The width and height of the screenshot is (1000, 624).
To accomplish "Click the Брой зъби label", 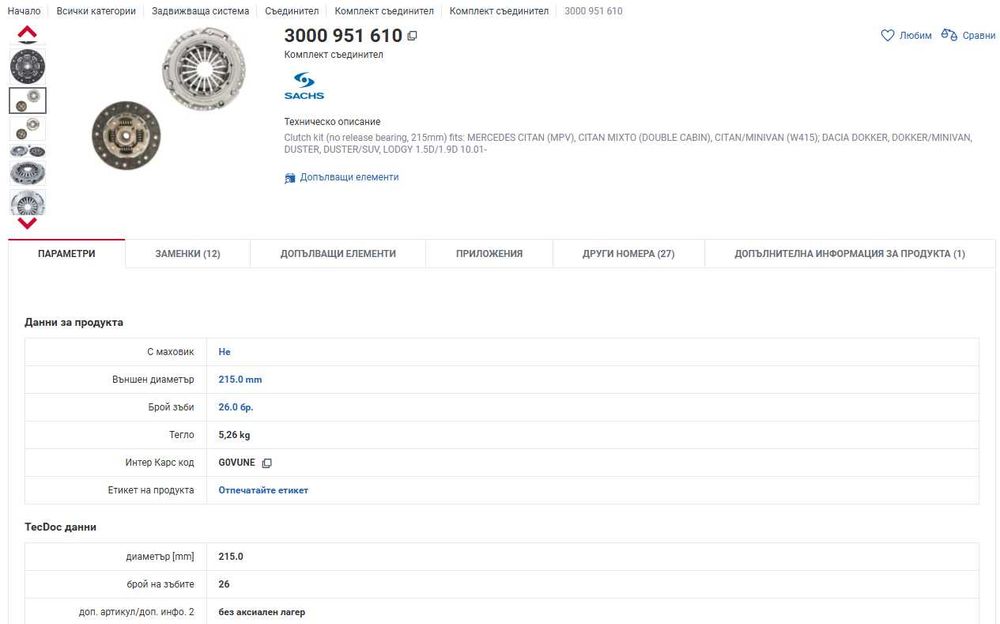I will coord(171,407).
